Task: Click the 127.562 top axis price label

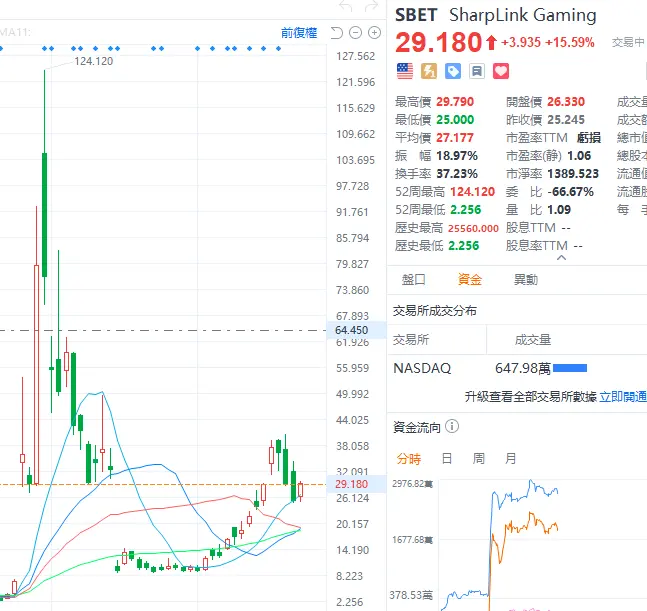Action: click(x=356, y=56)
